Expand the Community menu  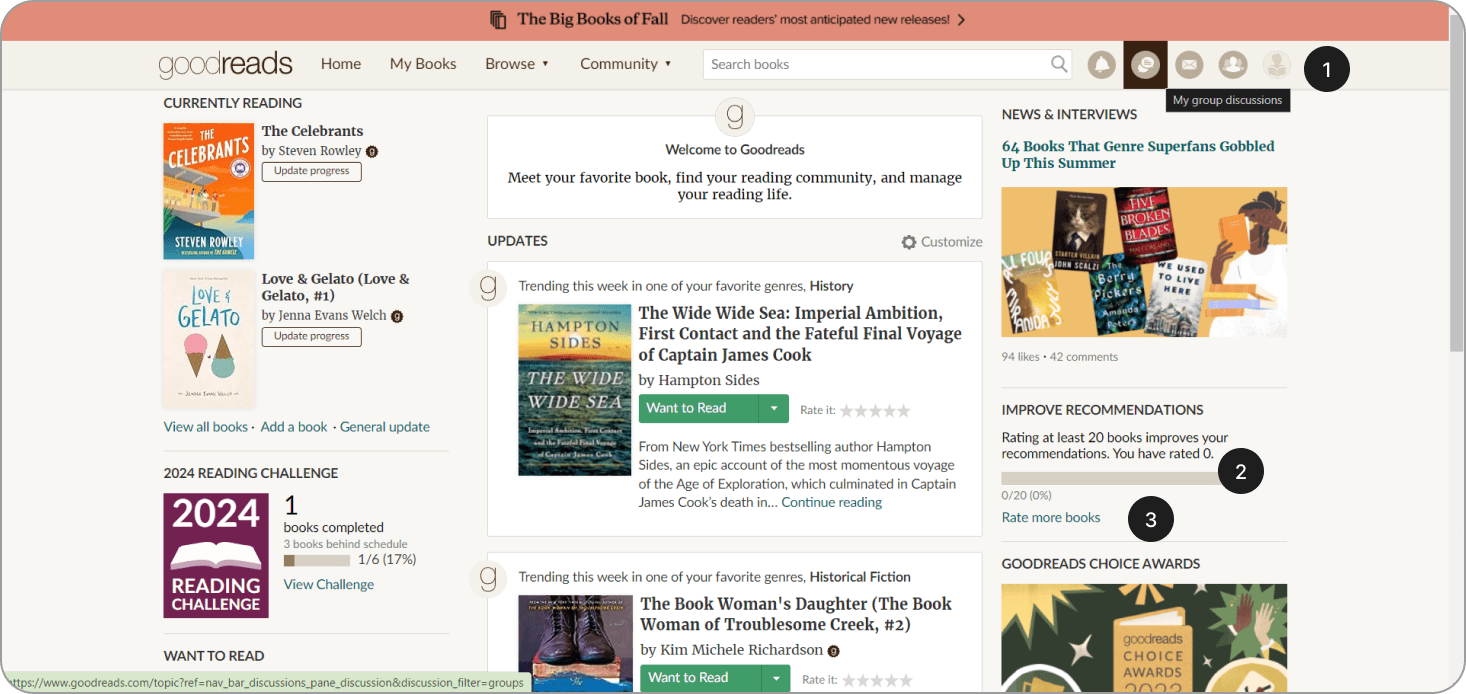tap(626, 64)
